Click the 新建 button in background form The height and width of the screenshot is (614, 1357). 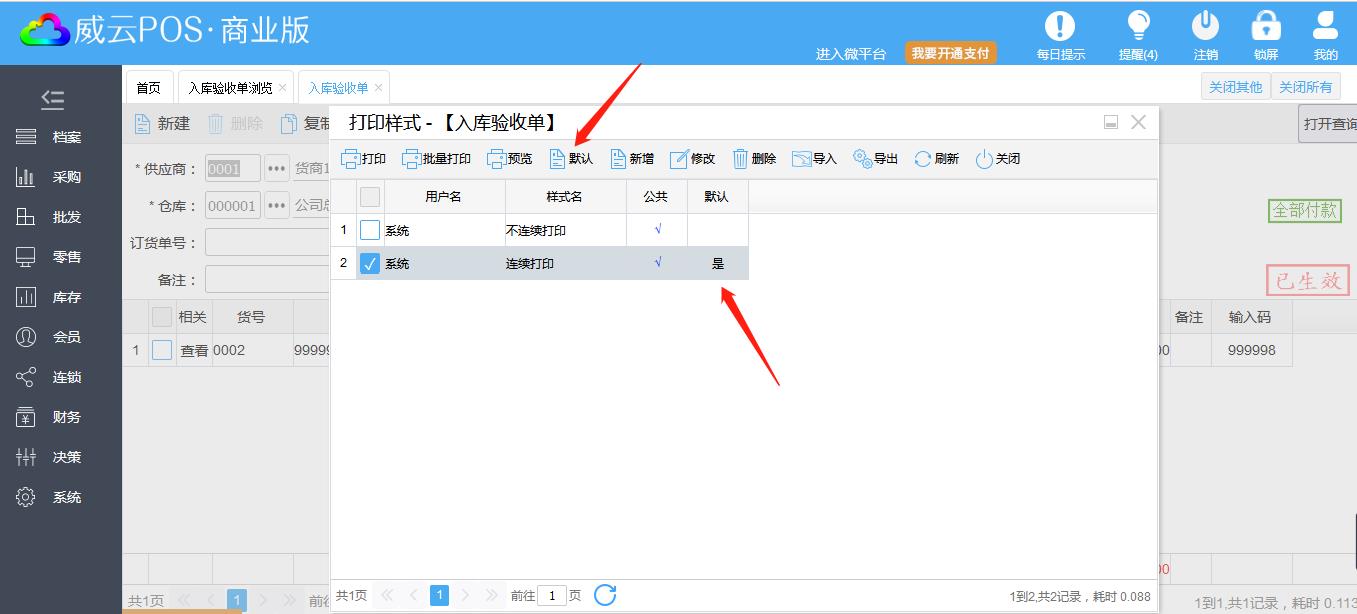(162, 123)
